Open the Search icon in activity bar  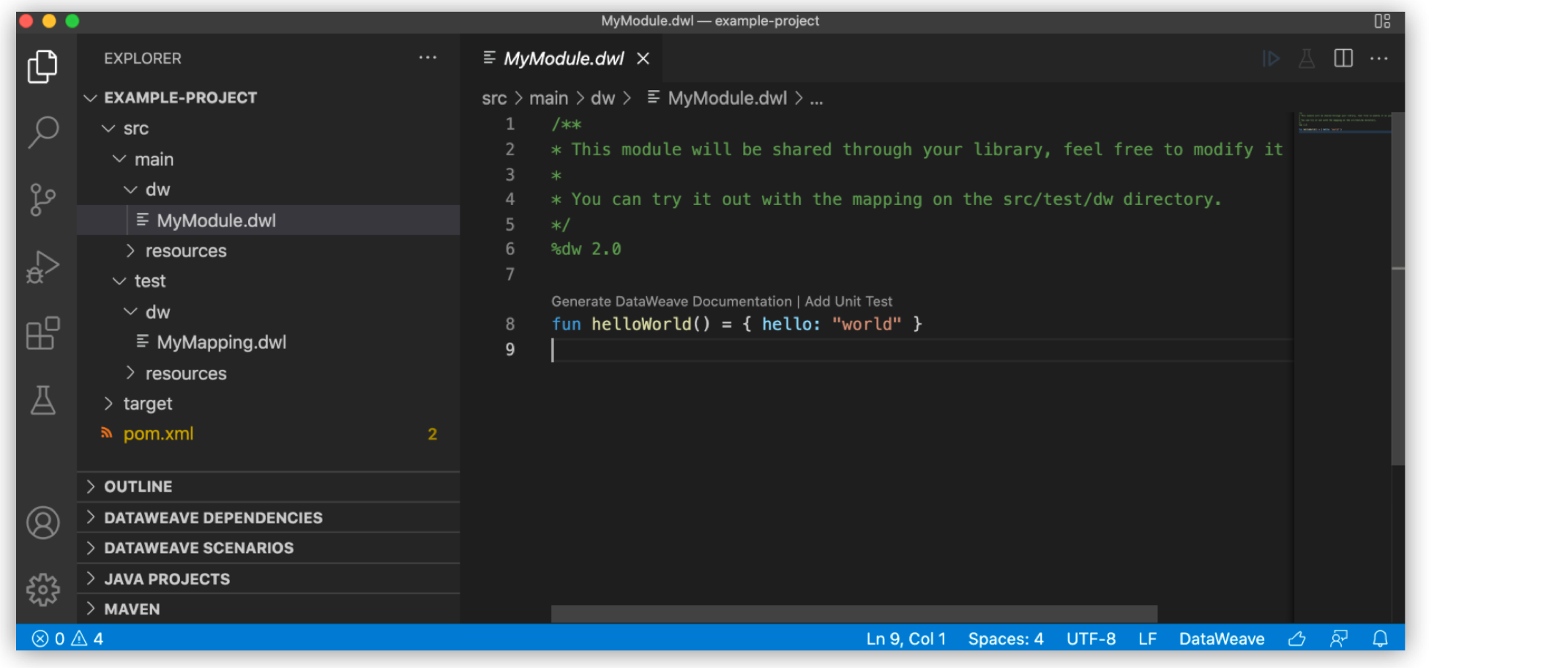coord(42,131)
